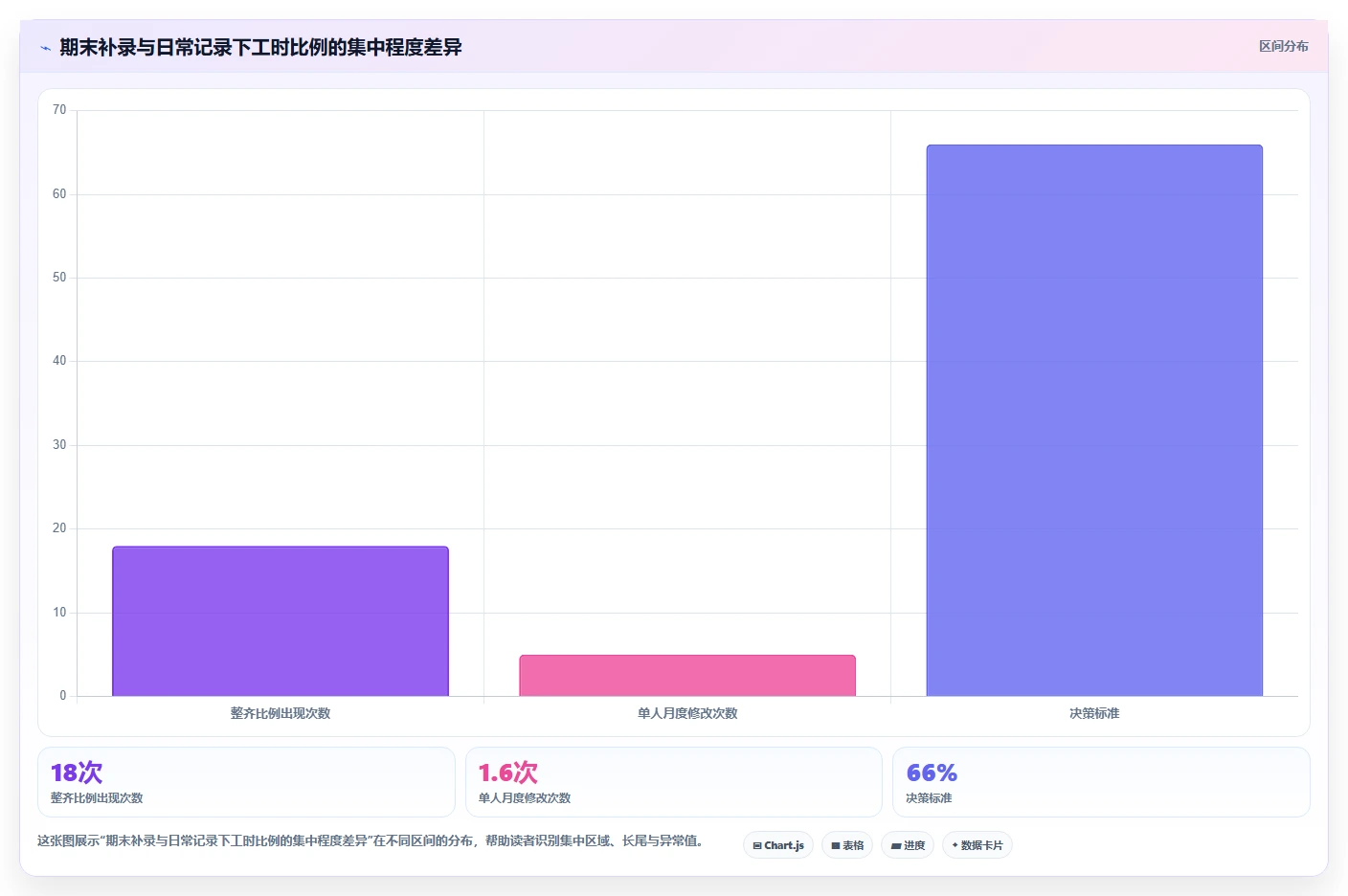Click the pink 单人月度修改次数 bar
The image size is (1348, 896).
click(x=687, y=676)
